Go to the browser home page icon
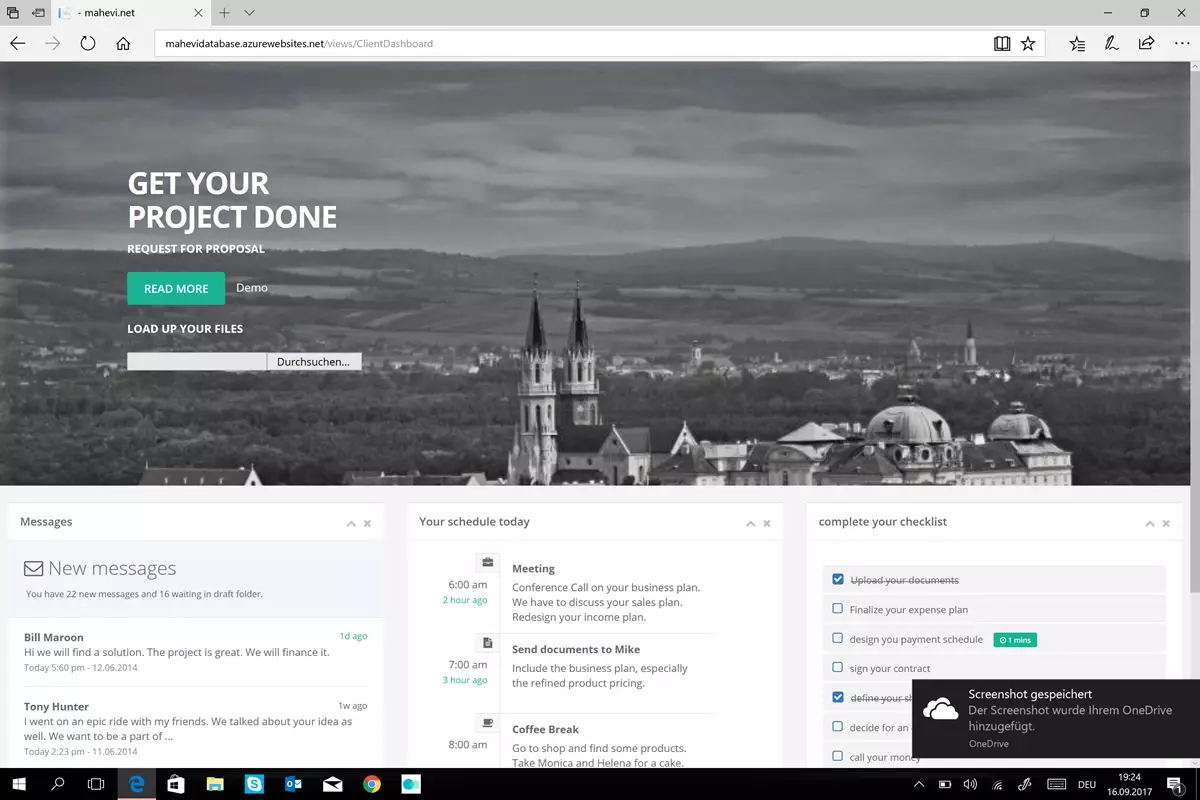The image size is (1200, 800). click(x=123, y=44)
